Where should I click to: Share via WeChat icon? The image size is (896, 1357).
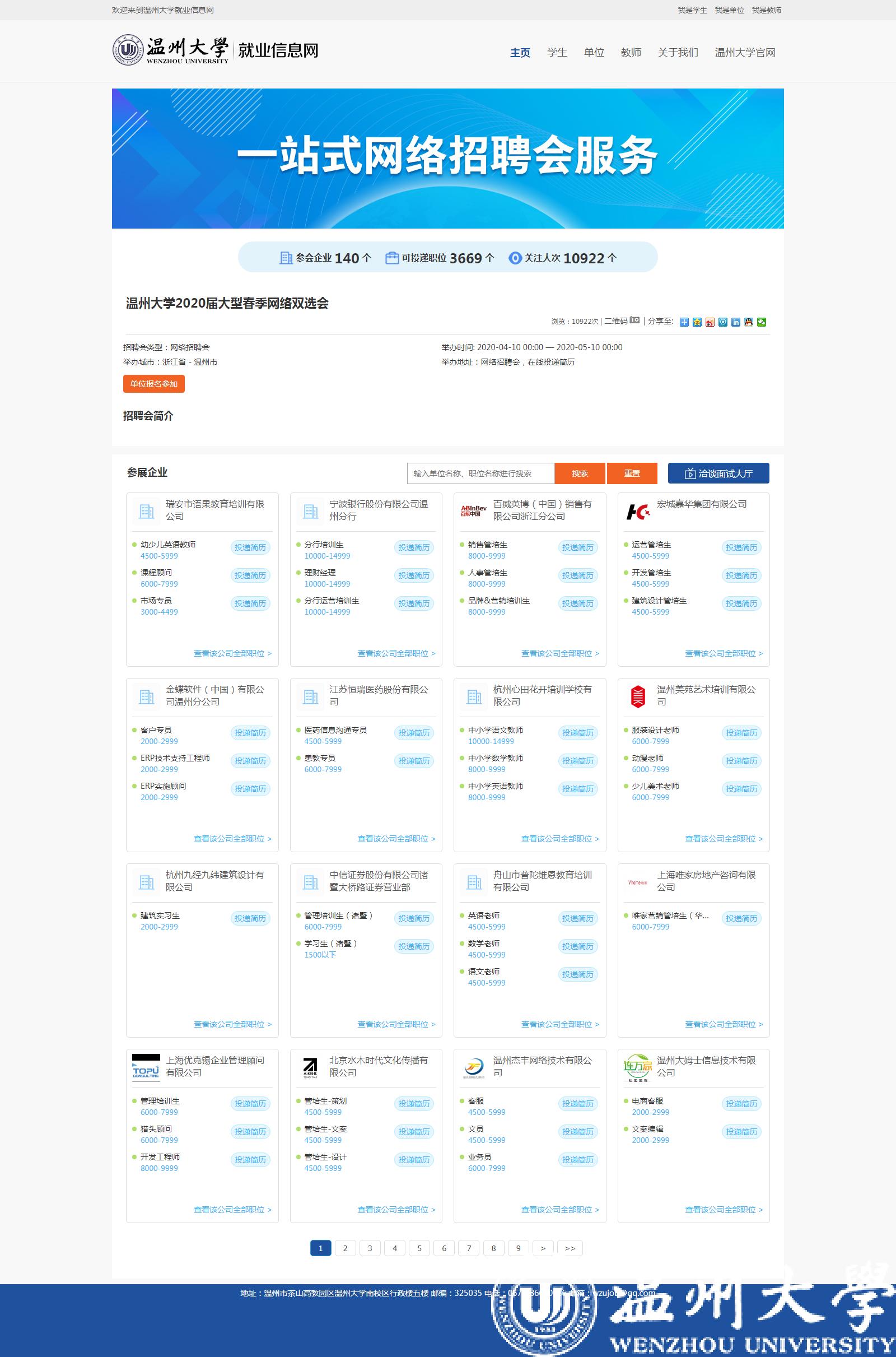761,322
